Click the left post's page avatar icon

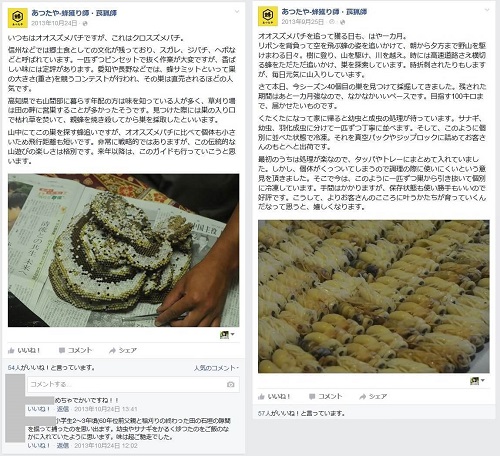18,18
